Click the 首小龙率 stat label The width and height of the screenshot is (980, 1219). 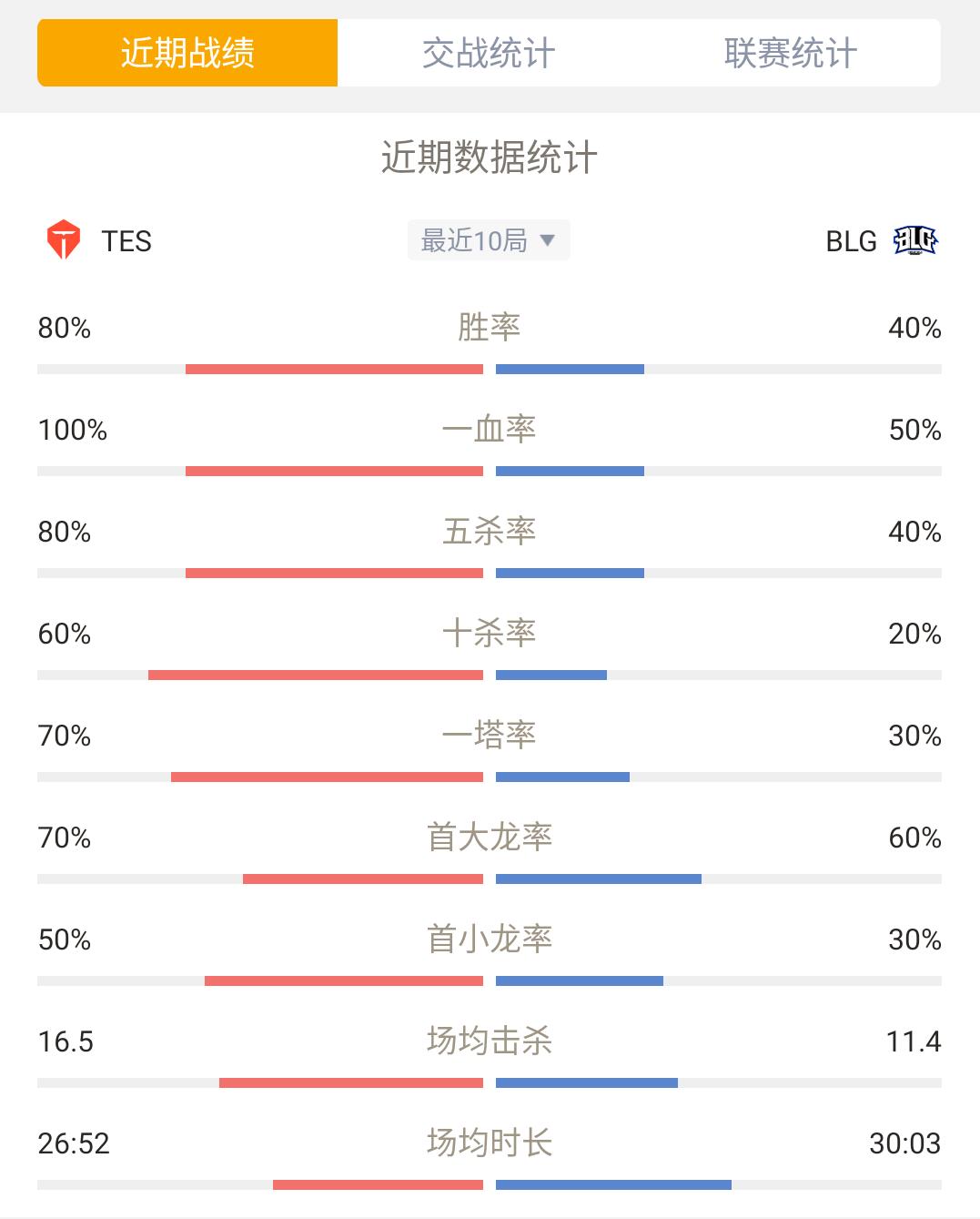[x=489, y=939]
